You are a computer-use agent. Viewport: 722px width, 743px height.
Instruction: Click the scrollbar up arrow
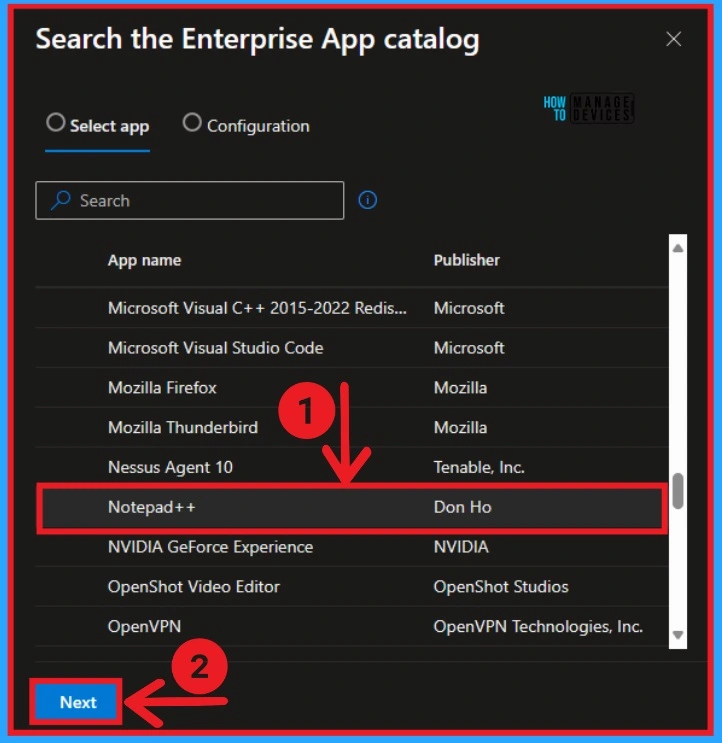678,248
